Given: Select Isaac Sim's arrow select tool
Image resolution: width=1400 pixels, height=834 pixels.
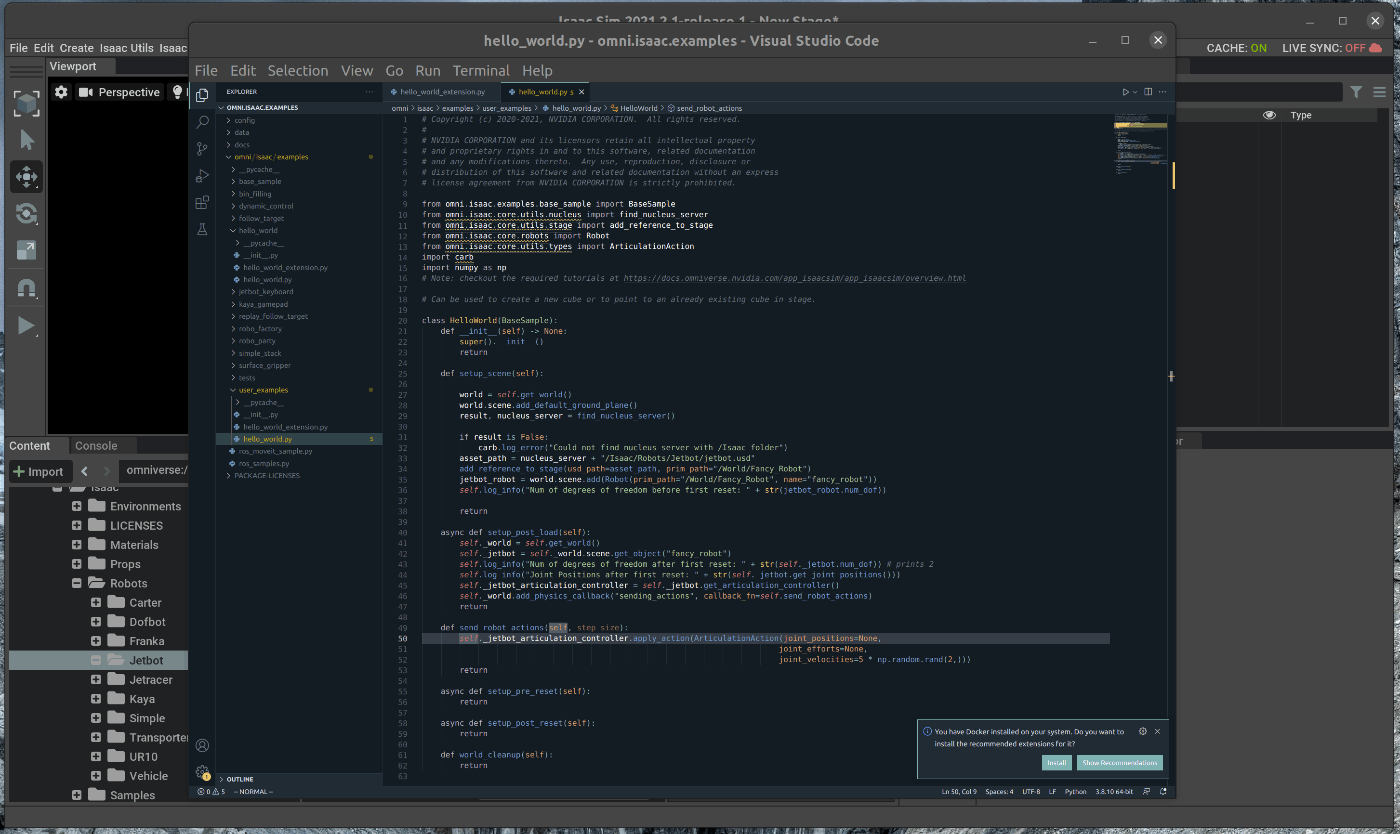Looking at the screenshot, I should click(x=26, y=140).
